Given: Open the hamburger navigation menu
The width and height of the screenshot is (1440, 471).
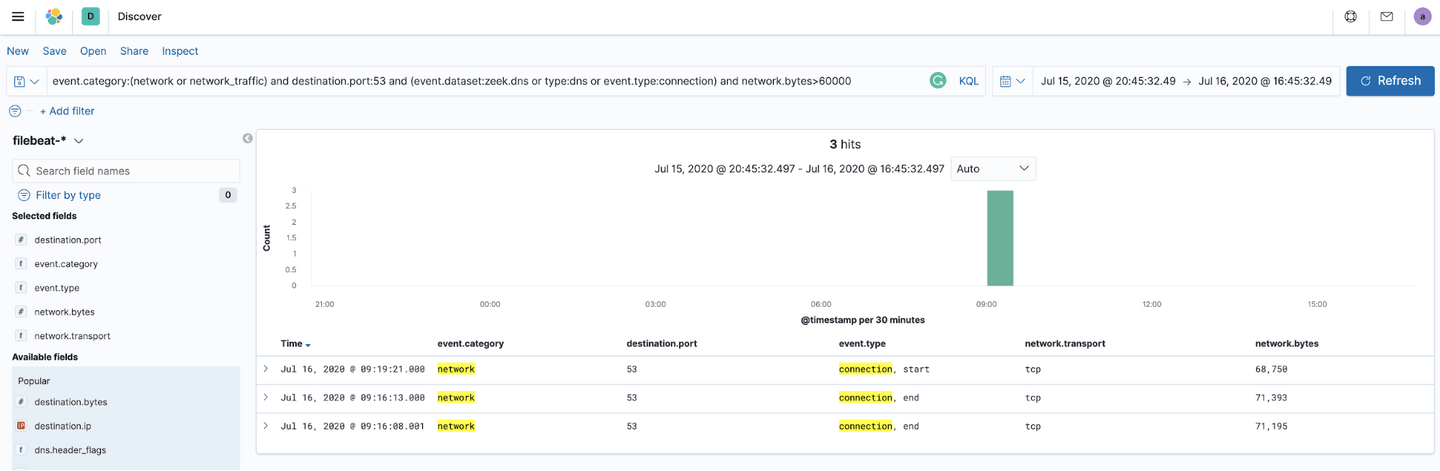Looking at the screenshot, I should pyautogui.click(x=18, y=17).
